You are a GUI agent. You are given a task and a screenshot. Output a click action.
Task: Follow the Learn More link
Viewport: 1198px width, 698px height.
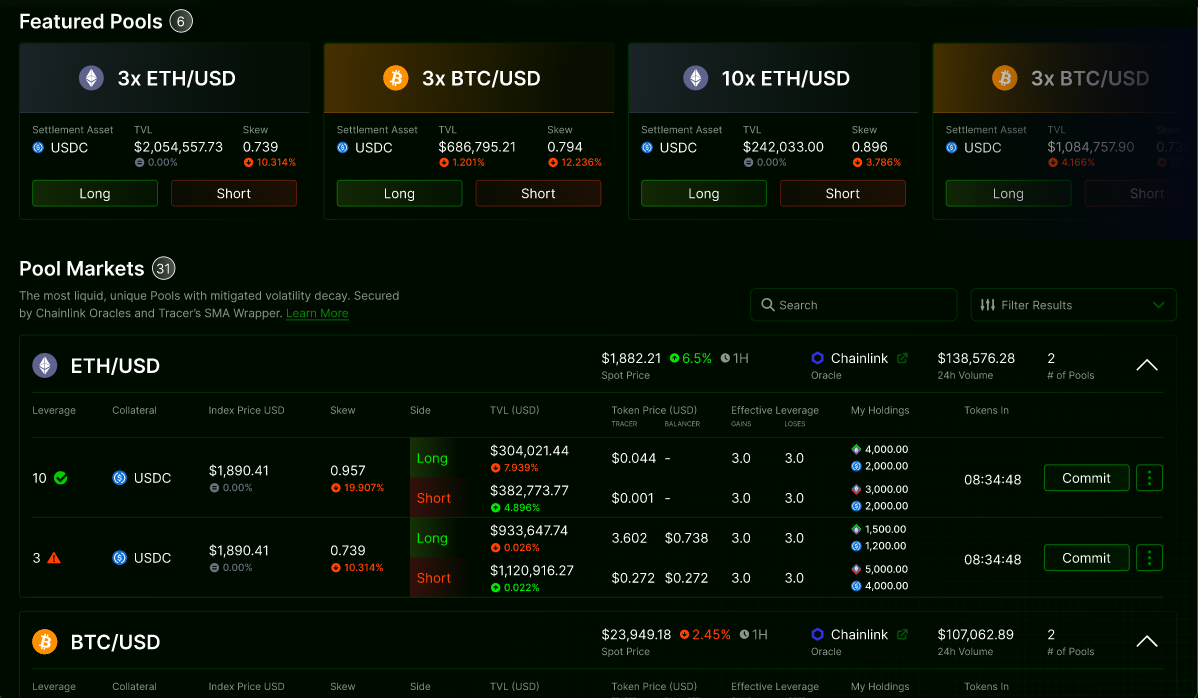317,313
